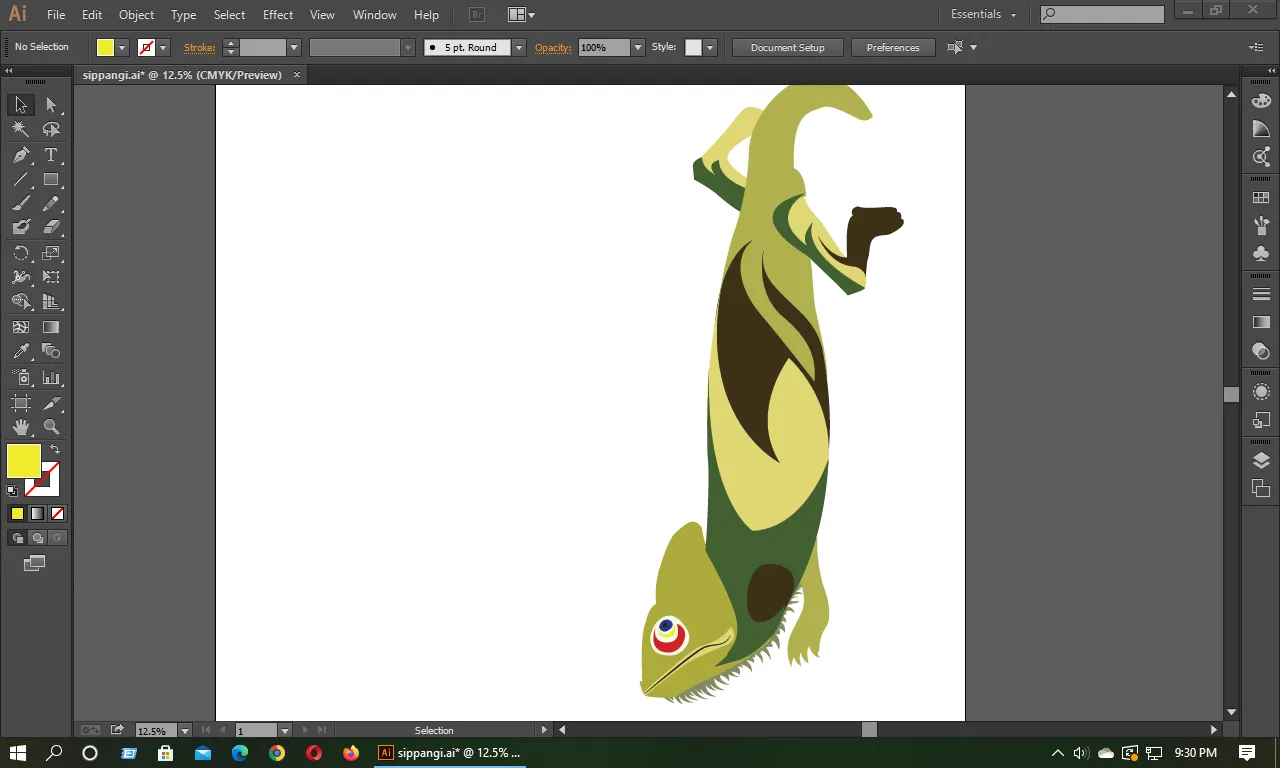Select the Pen tool
This screenshot has width=1280, height=768.
coord(21,155)
